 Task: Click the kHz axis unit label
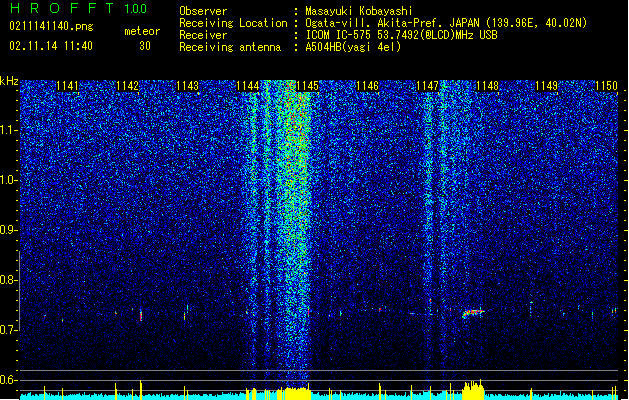[x=9, y=81]
